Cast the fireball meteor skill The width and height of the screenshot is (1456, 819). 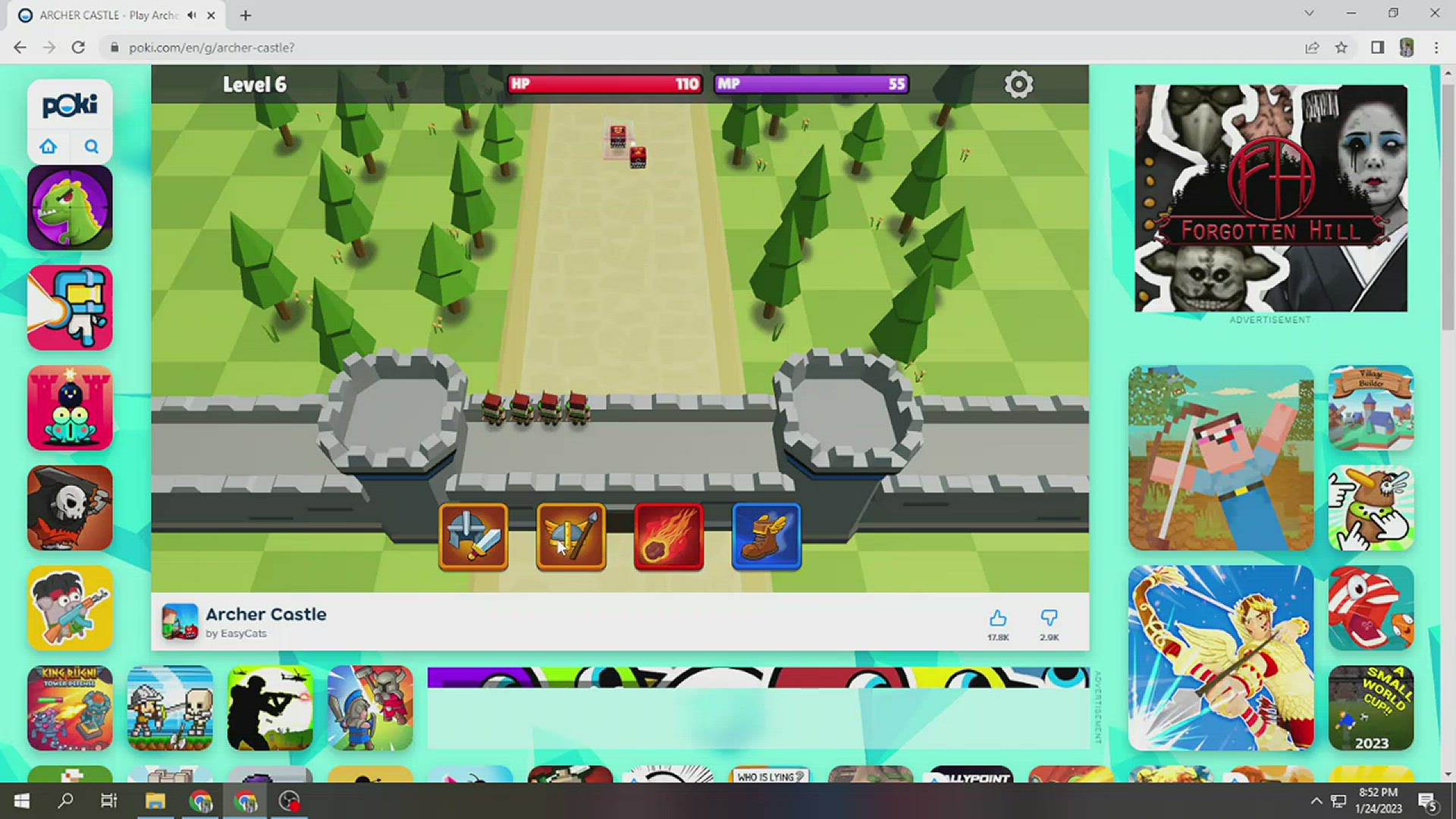tap(669, 537)
